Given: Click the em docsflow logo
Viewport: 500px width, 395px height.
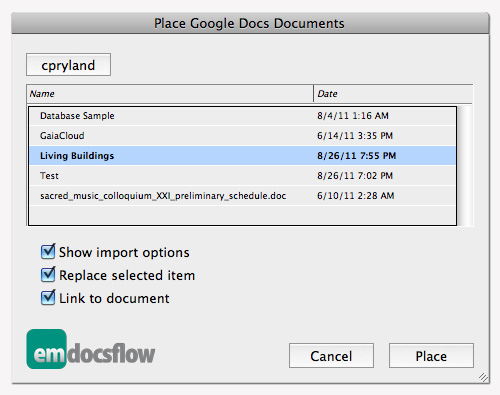Looking at the screenshot, I should (91, 349).
